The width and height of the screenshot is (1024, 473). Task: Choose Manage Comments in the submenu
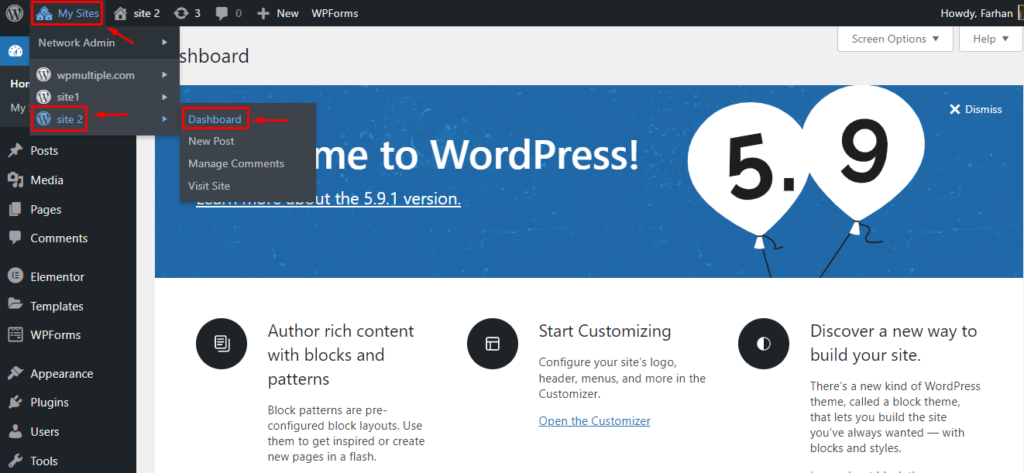point(236,163)
